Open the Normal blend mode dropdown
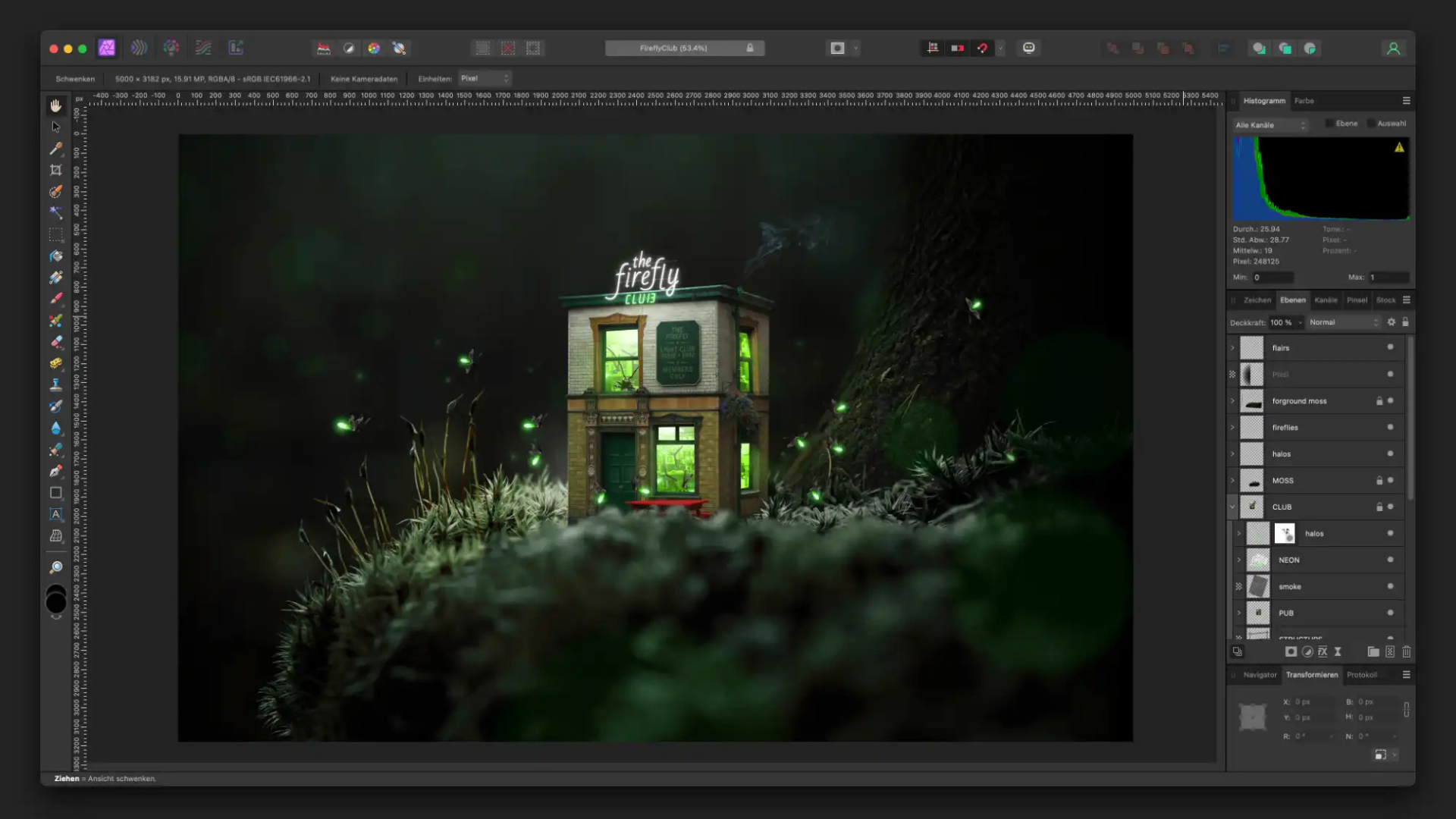1456x819 pixels. pyautogui.click(x=1342, y=322)
